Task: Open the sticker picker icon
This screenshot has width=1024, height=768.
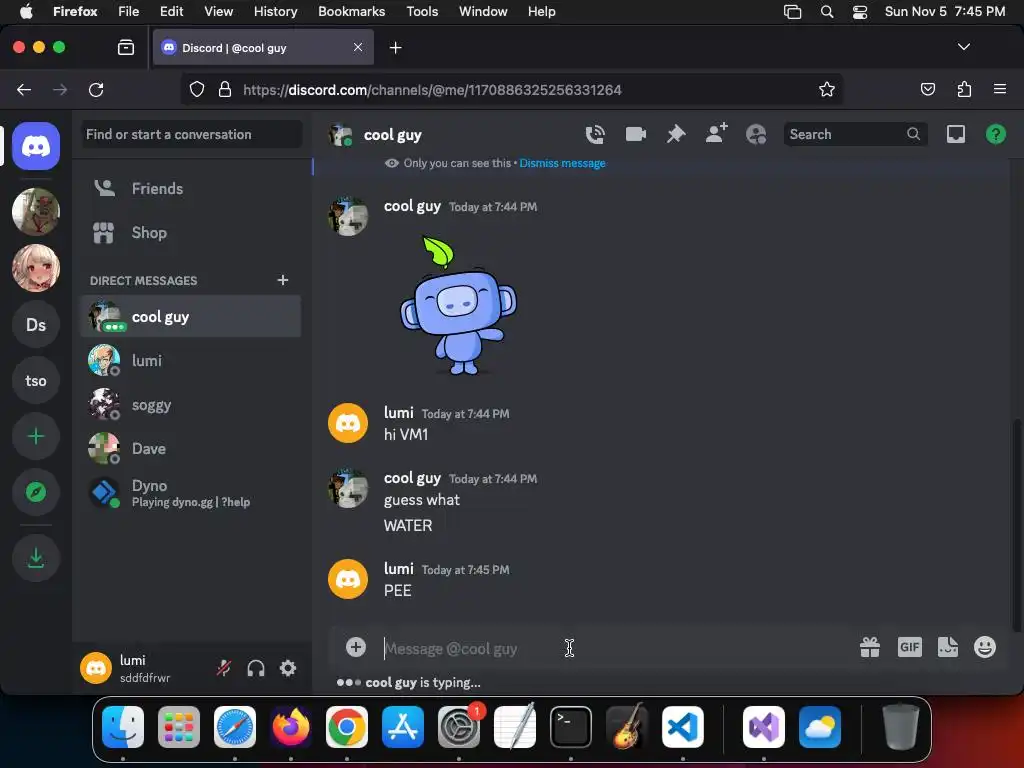Action: [x=948, y=647]
